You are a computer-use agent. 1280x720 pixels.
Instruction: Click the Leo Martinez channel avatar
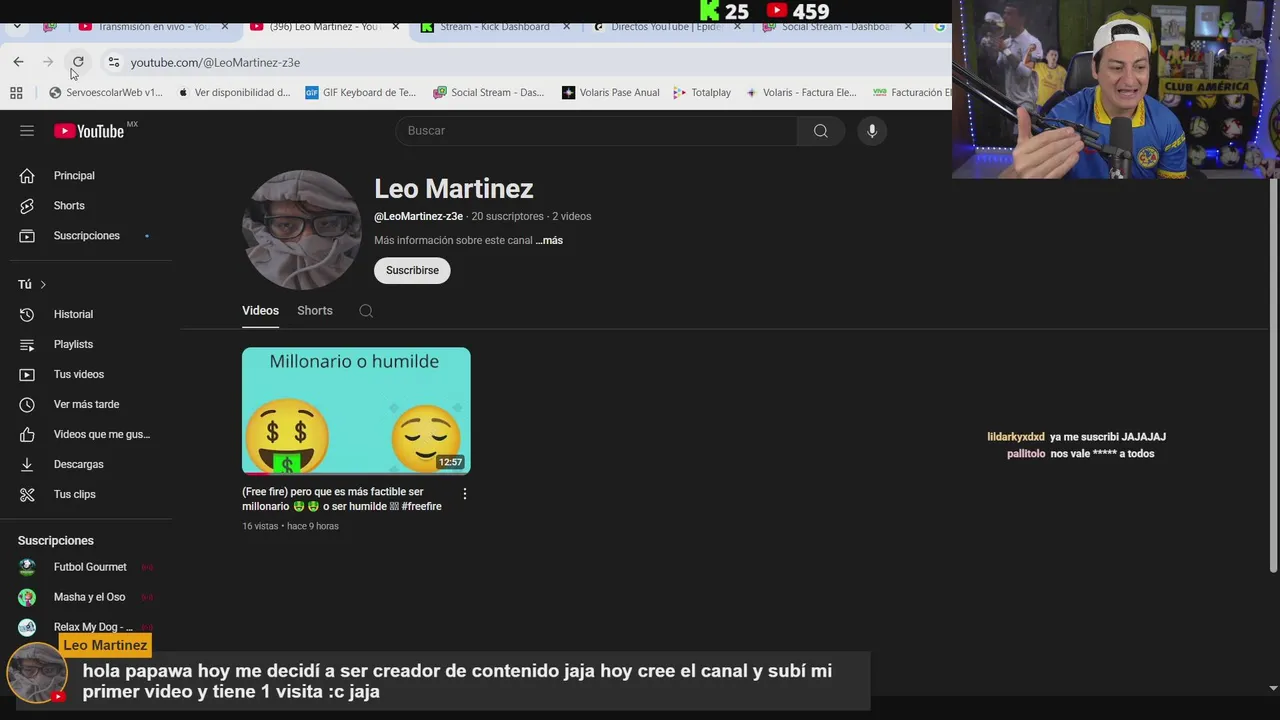click(301, 230)
